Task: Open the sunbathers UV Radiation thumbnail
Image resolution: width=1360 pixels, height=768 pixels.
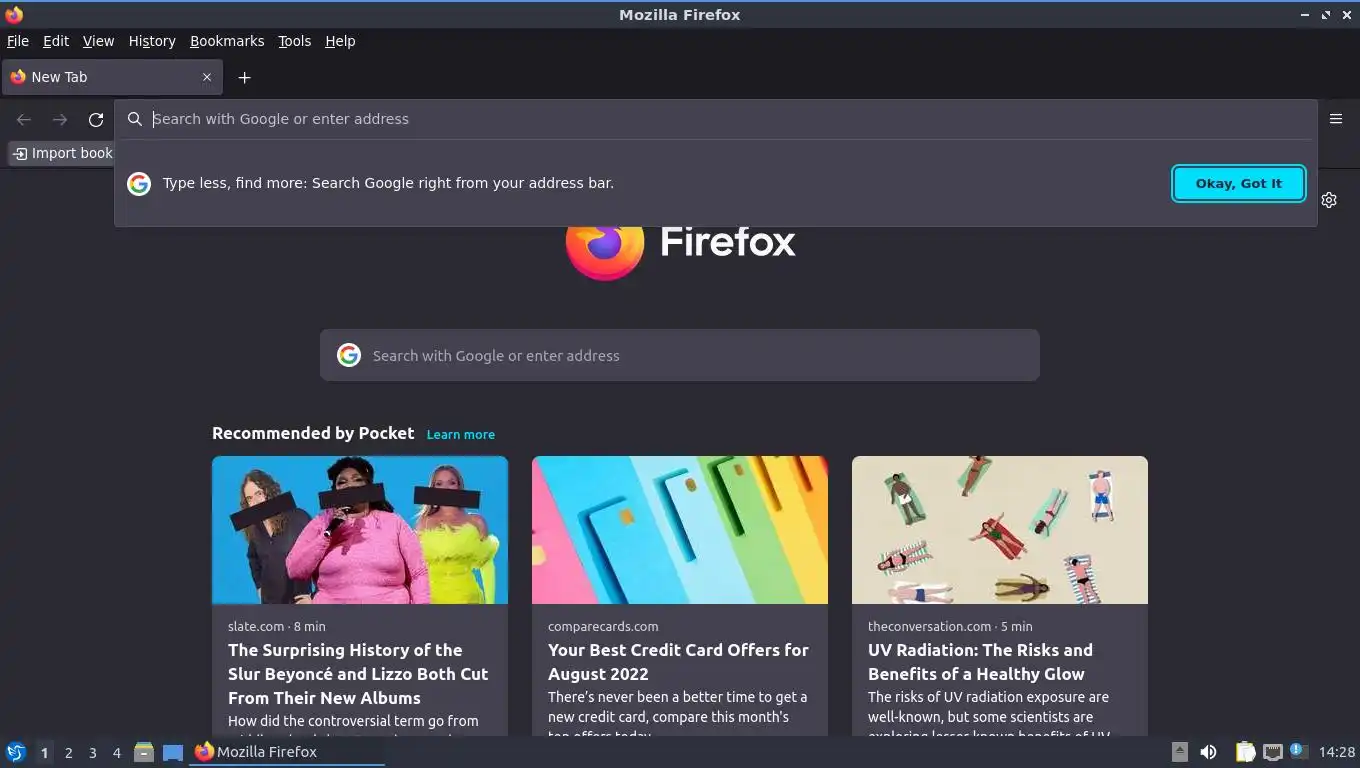Action: [1000, 530]
